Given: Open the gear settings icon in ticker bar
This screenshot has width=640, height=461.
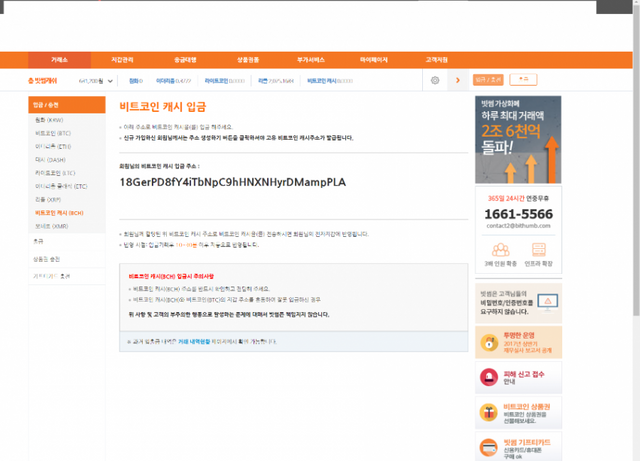Looking at the screenshot, I should [435, 80].
